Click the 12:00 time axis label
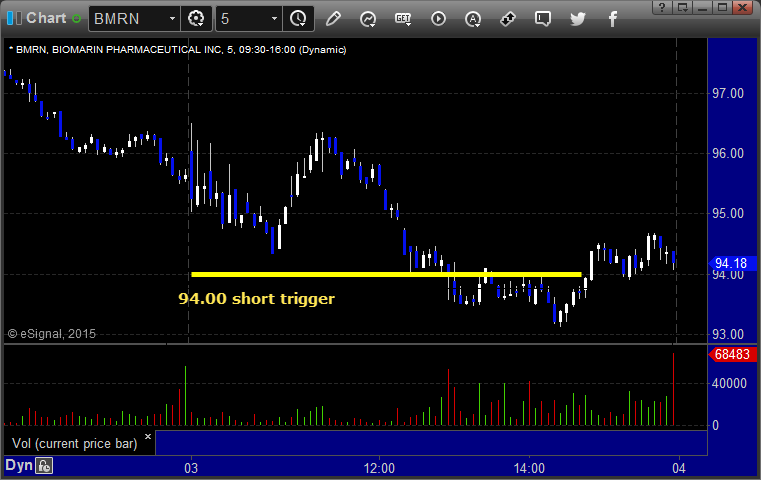This screenshot has height=480, width=761. [x=379, y=468]
